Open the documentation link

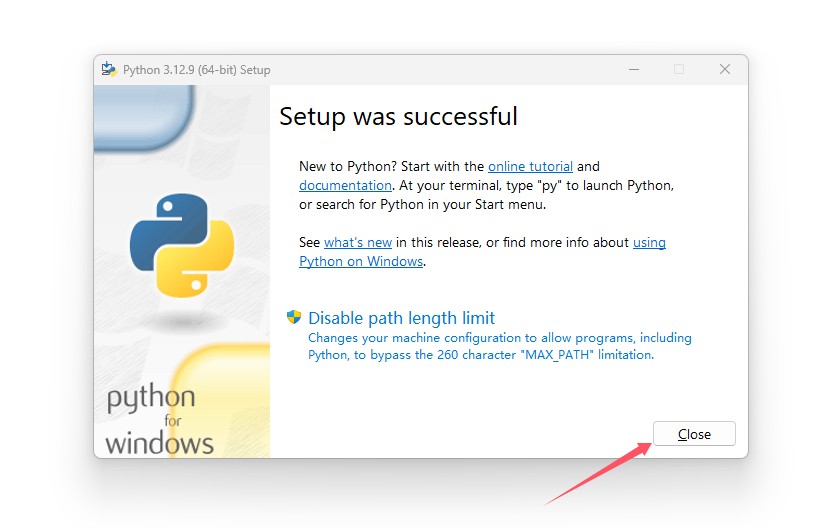(x=345, y=186)
